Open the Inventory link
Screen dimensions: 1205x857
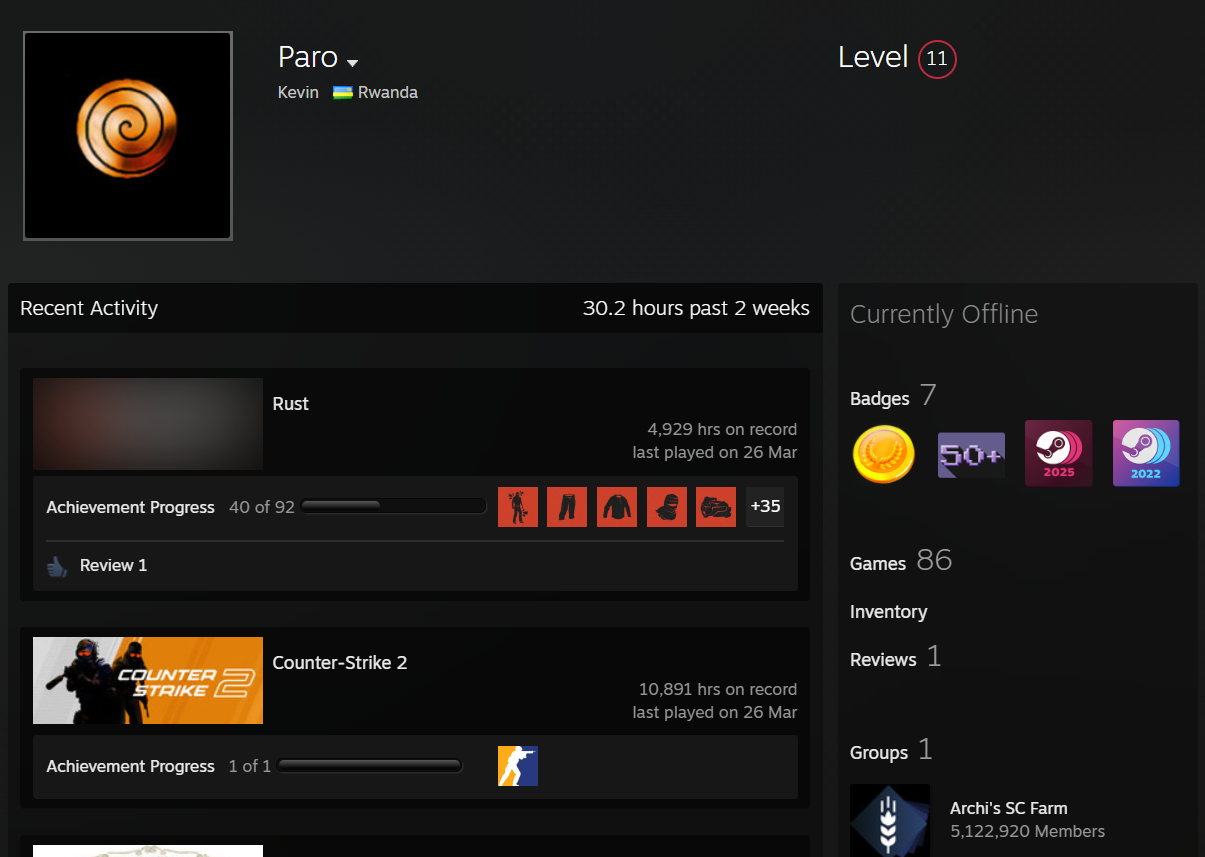pyautogui.click(x=888, y=612)
